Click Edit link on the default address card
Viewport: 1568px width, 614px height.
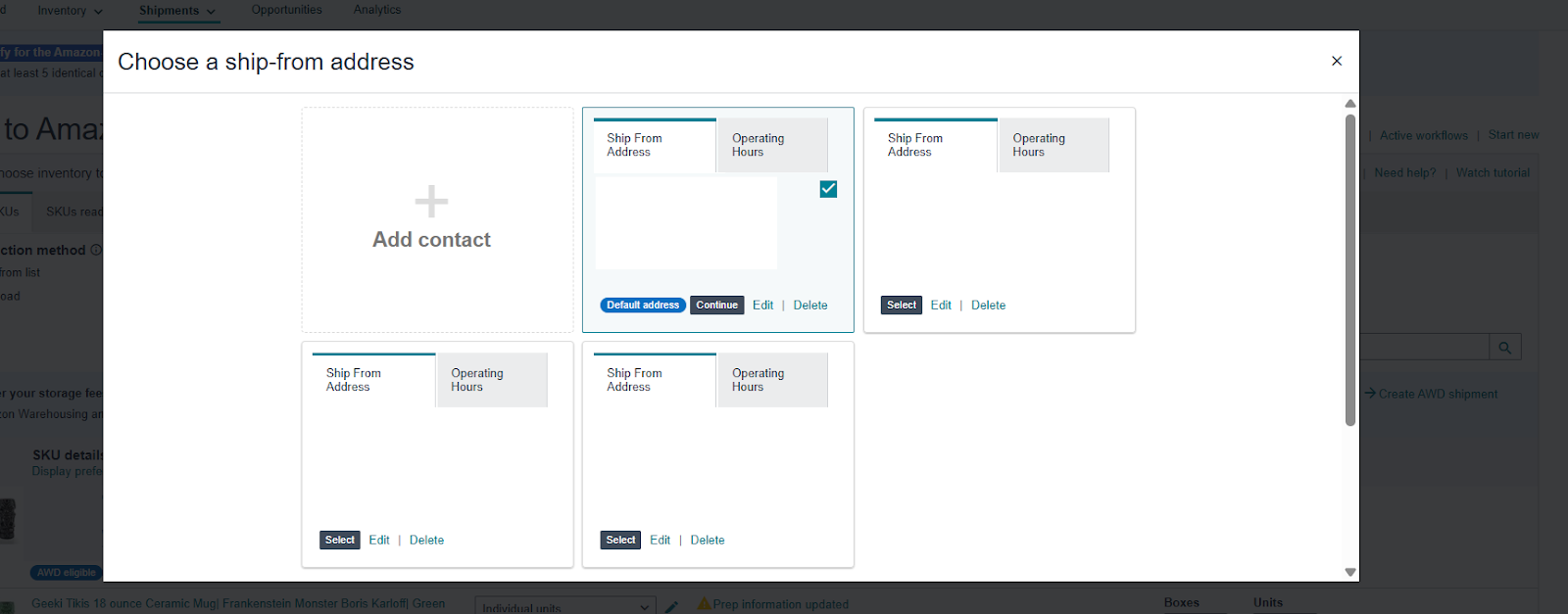[x=762, y=306]
